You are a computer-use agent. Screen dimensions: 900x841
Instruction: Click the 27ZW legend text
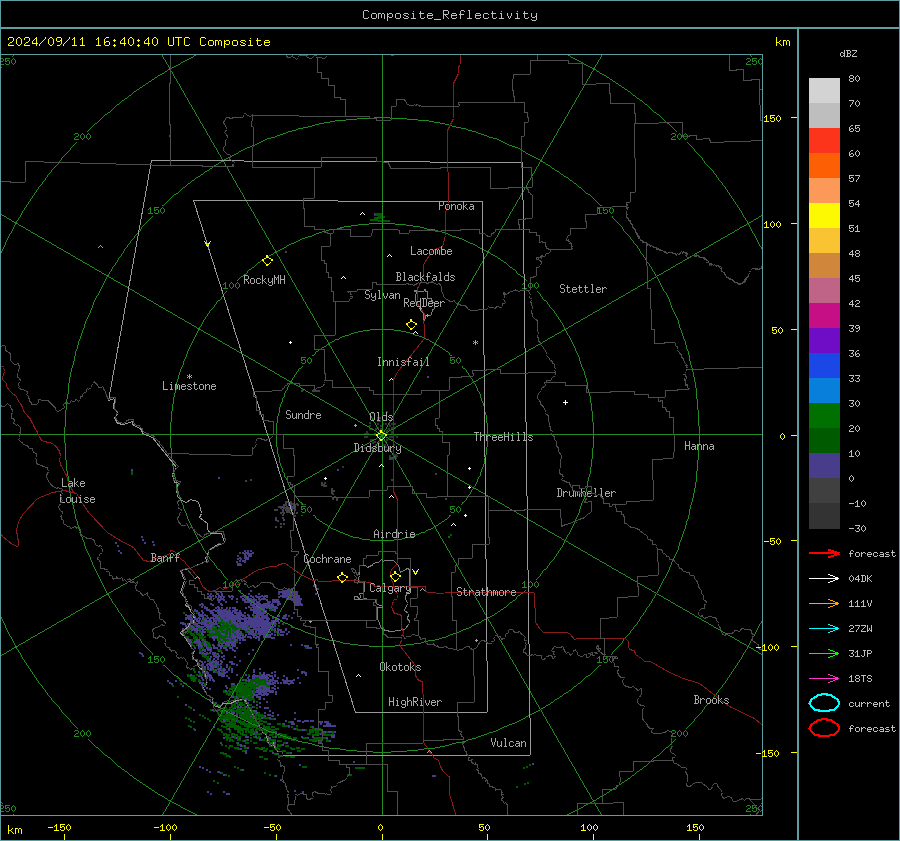tap(860, 629)
